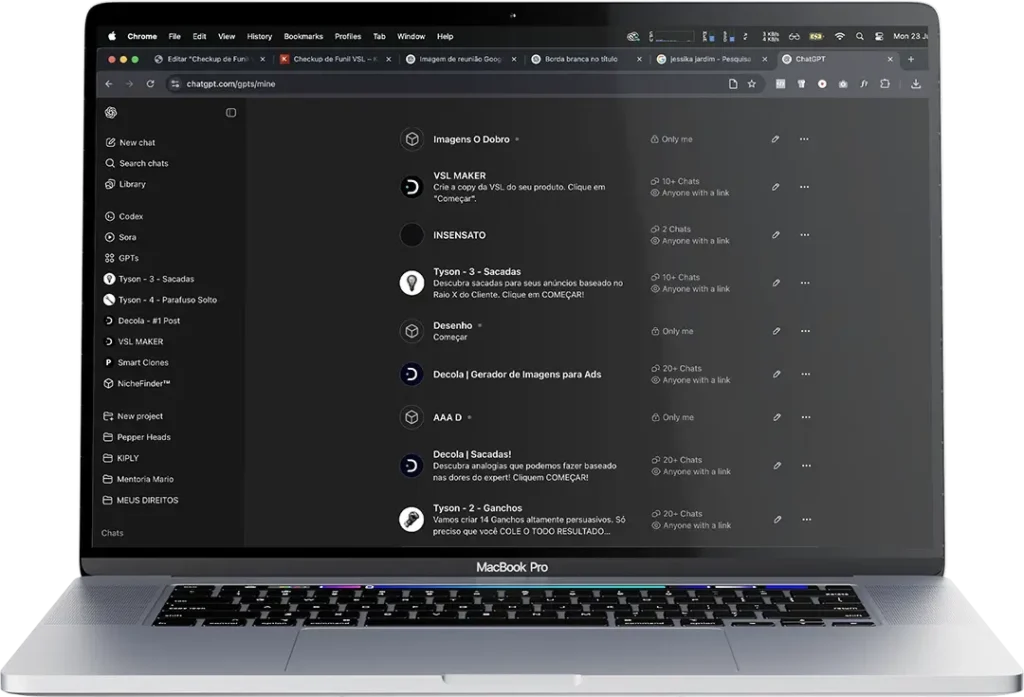Open the Wi-Fi status menu
This screenshot has height=697, width=1024.
pyautogui.click(x=840, y=37)
